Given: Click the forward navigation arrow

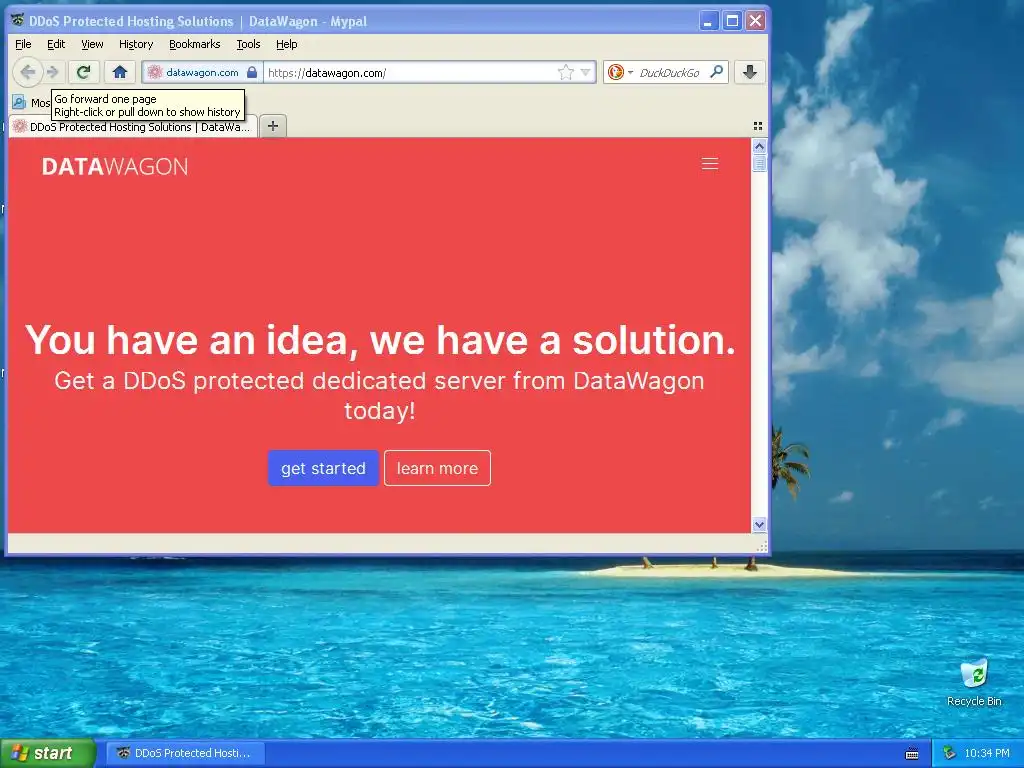Looking at the screenshot, I should [x=53, y=72].
